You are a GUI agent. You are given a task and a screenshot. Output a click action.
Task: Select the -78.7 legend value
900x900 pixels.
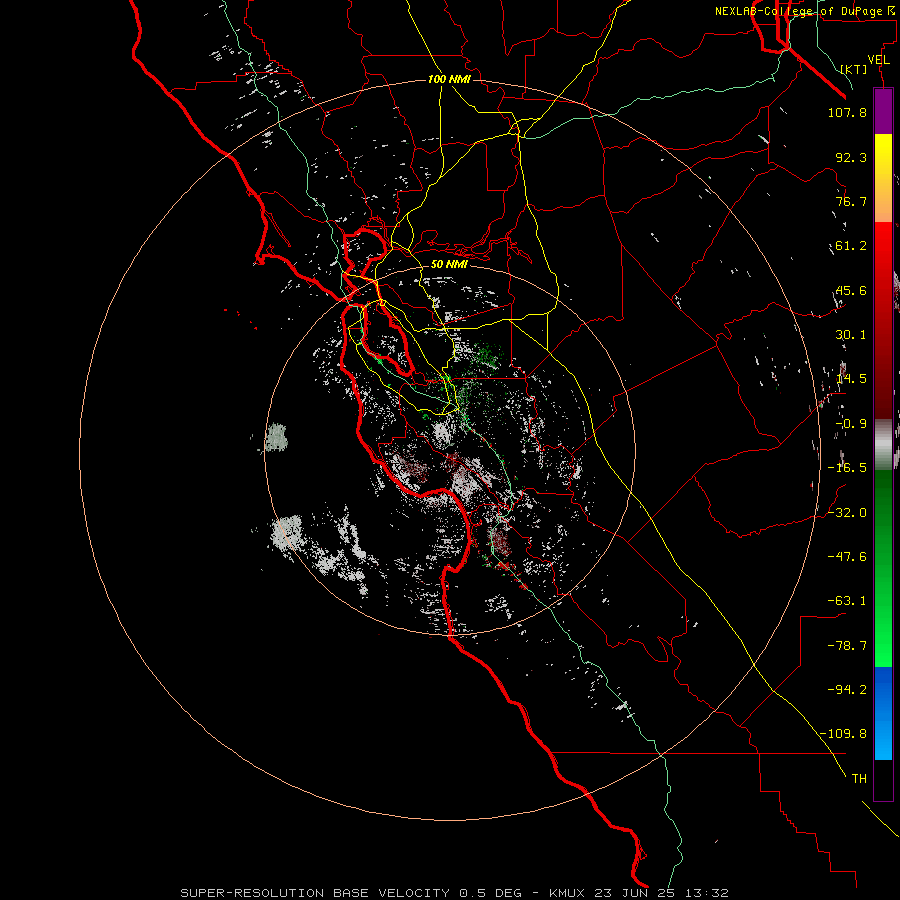[x=847, y=646]
